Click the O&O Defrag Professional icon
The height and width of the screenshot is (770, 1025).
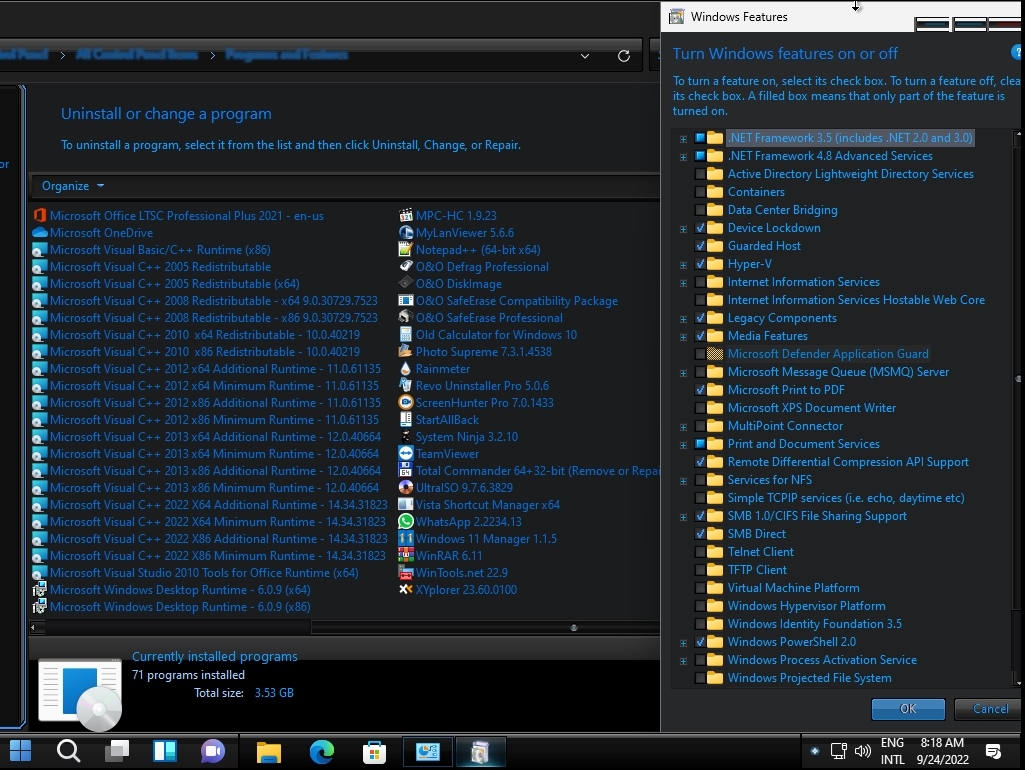pyautogui.click(x=406, y=266)
